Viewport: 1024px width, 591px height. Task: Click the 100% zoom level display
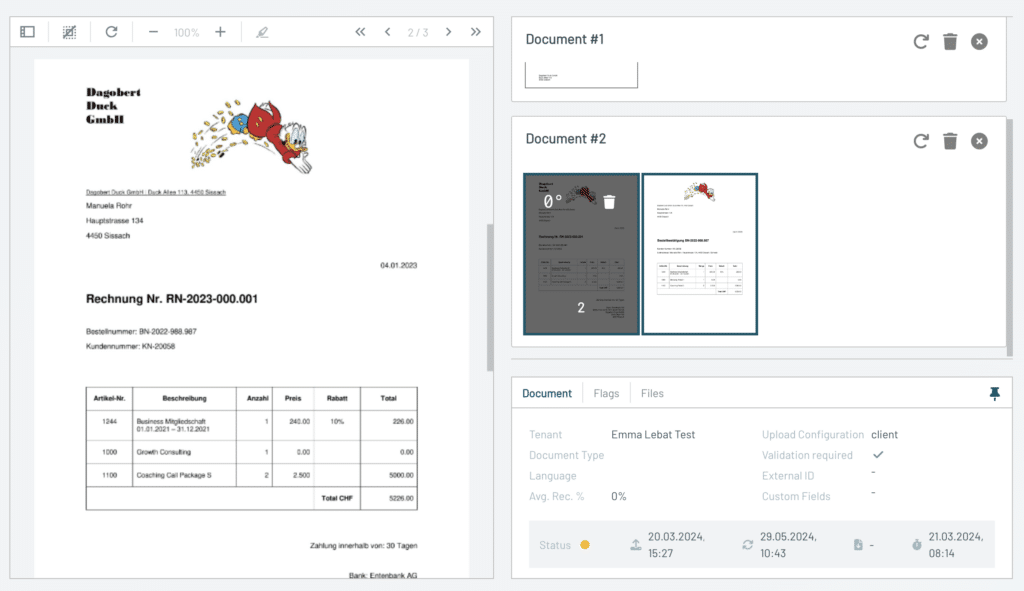[x=186, y=31]
